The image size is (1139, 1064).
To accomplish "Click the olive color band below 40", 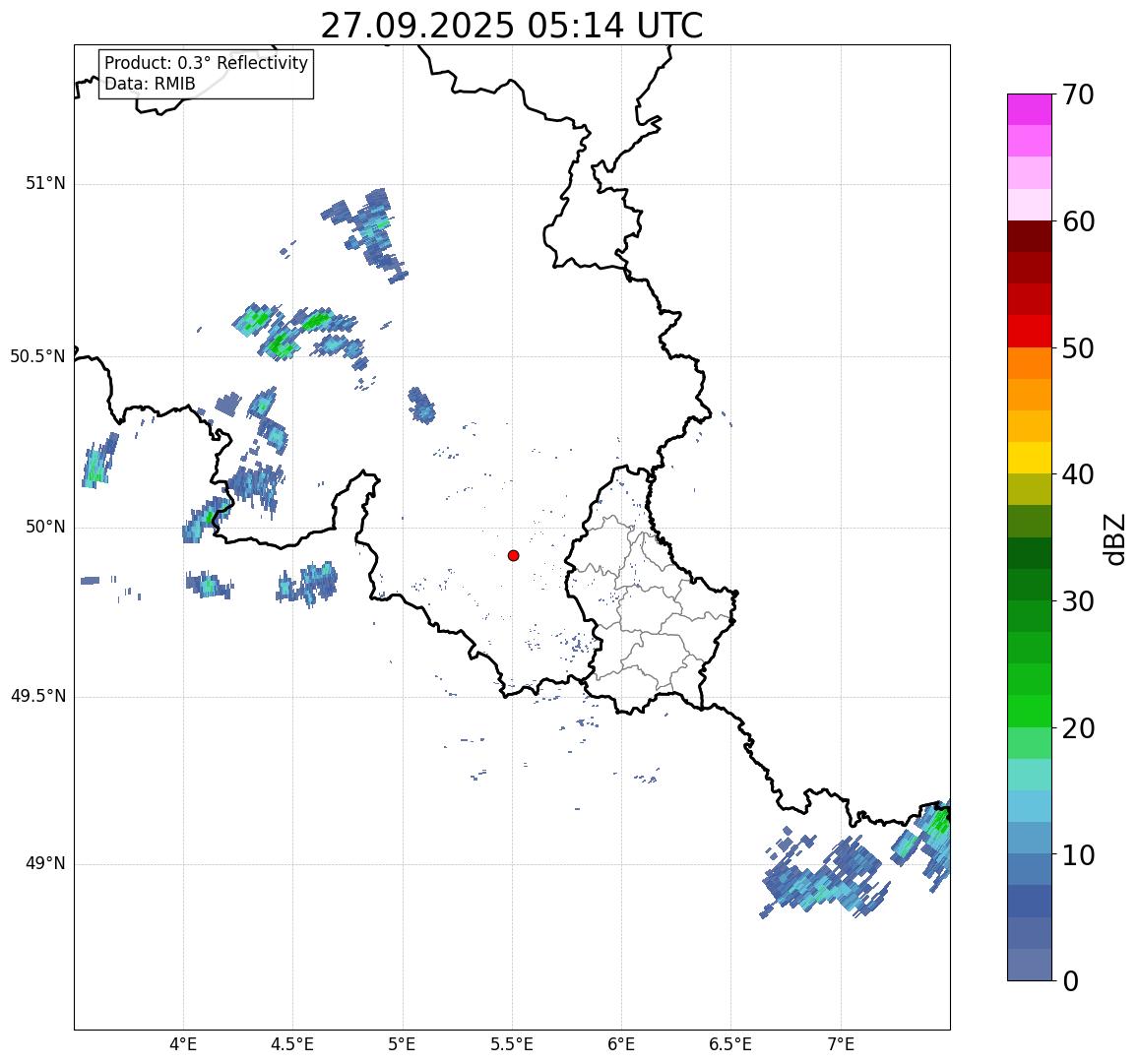I will 1030,489.
